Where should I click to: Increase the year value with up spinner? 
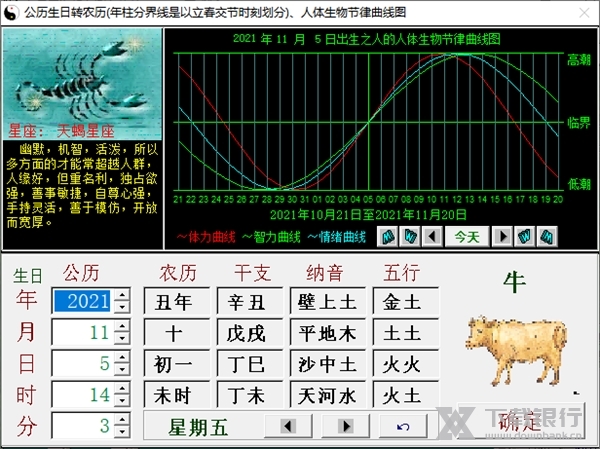point(122,295)
